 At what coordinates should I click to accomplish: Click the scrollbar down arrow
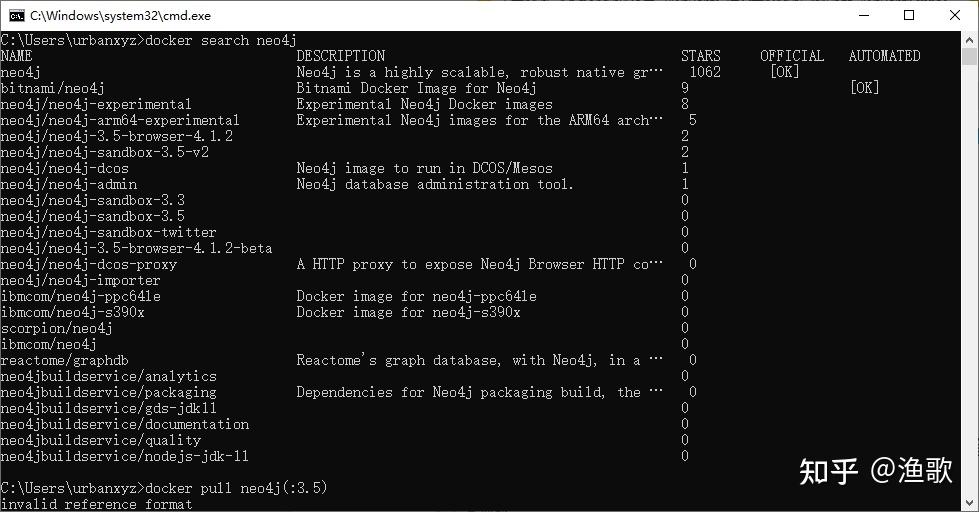pyautogui.click(x=969, y=503)
